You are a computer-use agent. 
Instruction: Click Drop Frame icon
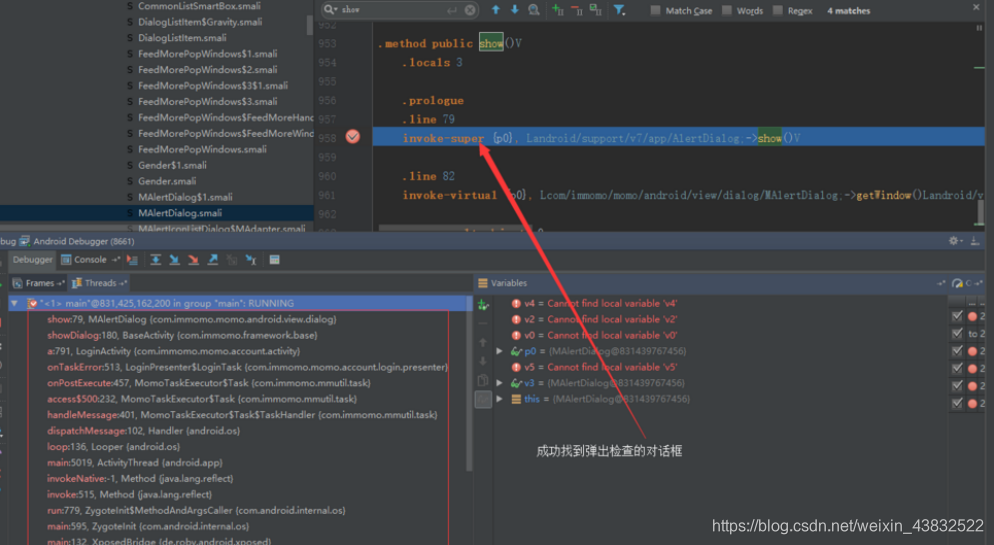pyautogui.click(x=232, y=260)
